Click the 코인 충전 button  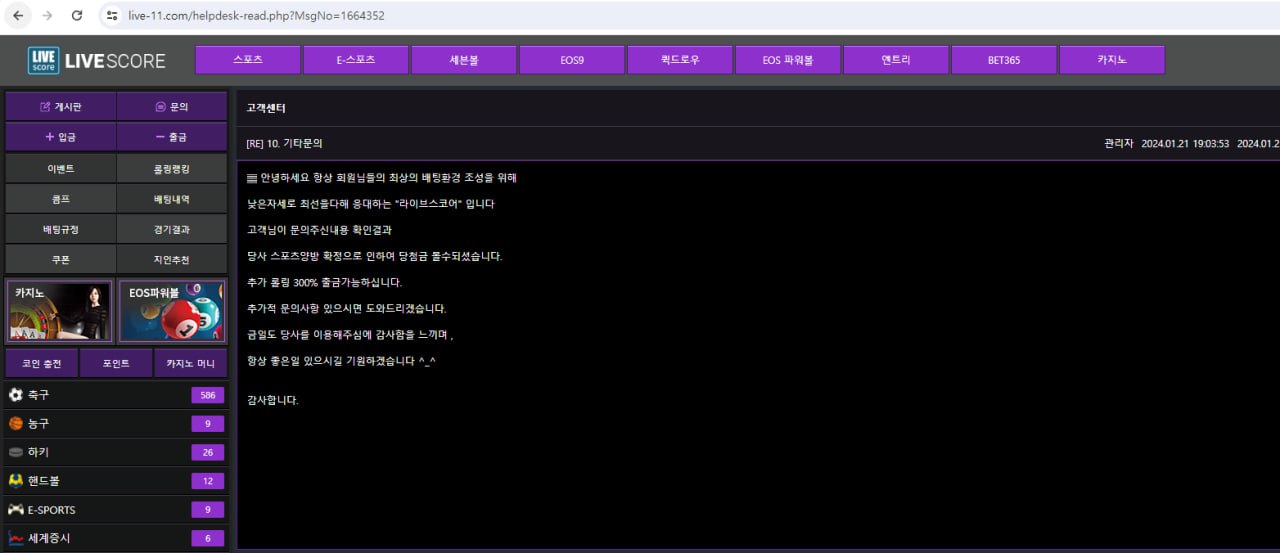click(42, 363)
